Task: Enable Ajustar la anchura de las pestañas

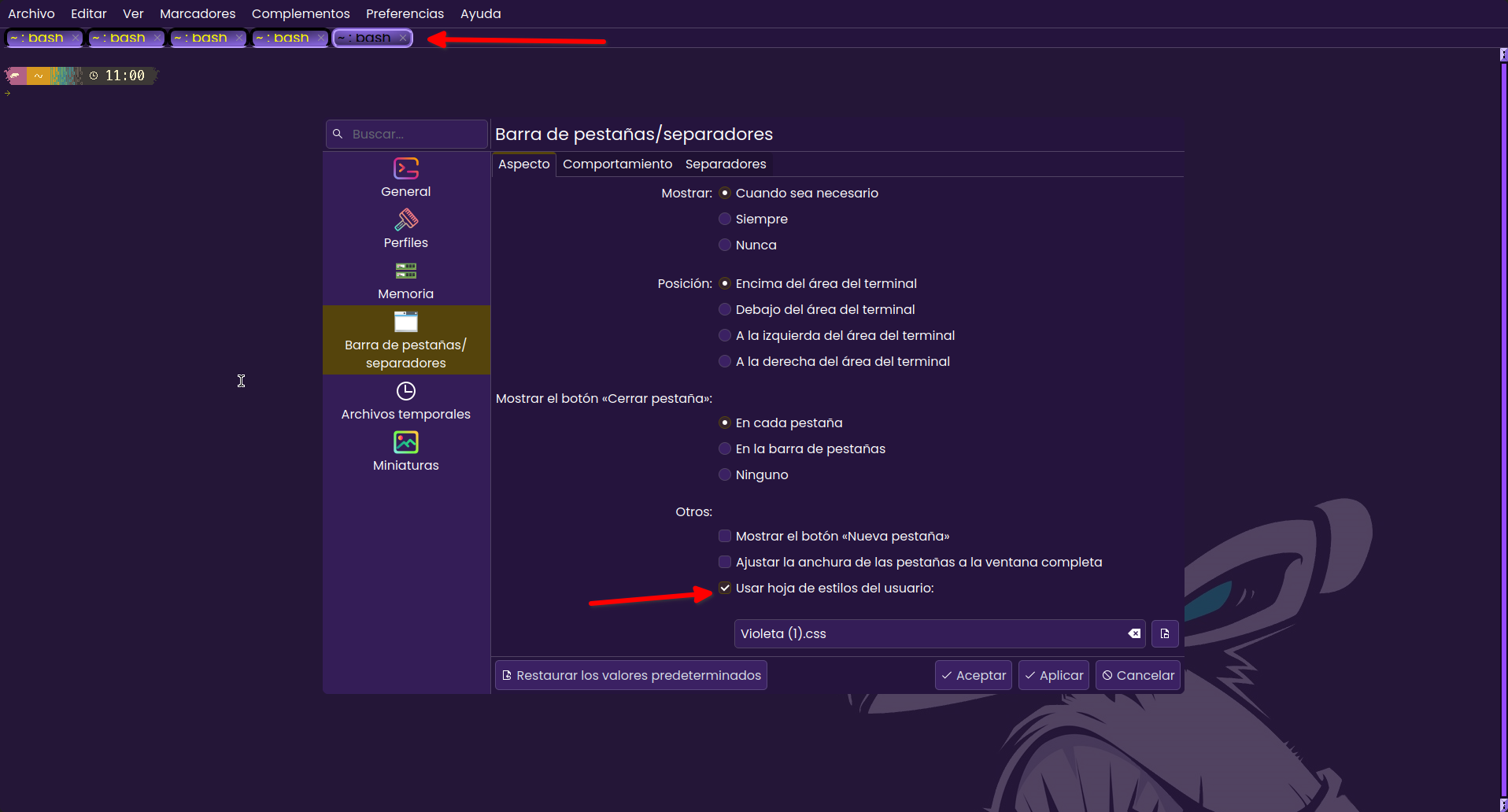Action: click(725, 562)
